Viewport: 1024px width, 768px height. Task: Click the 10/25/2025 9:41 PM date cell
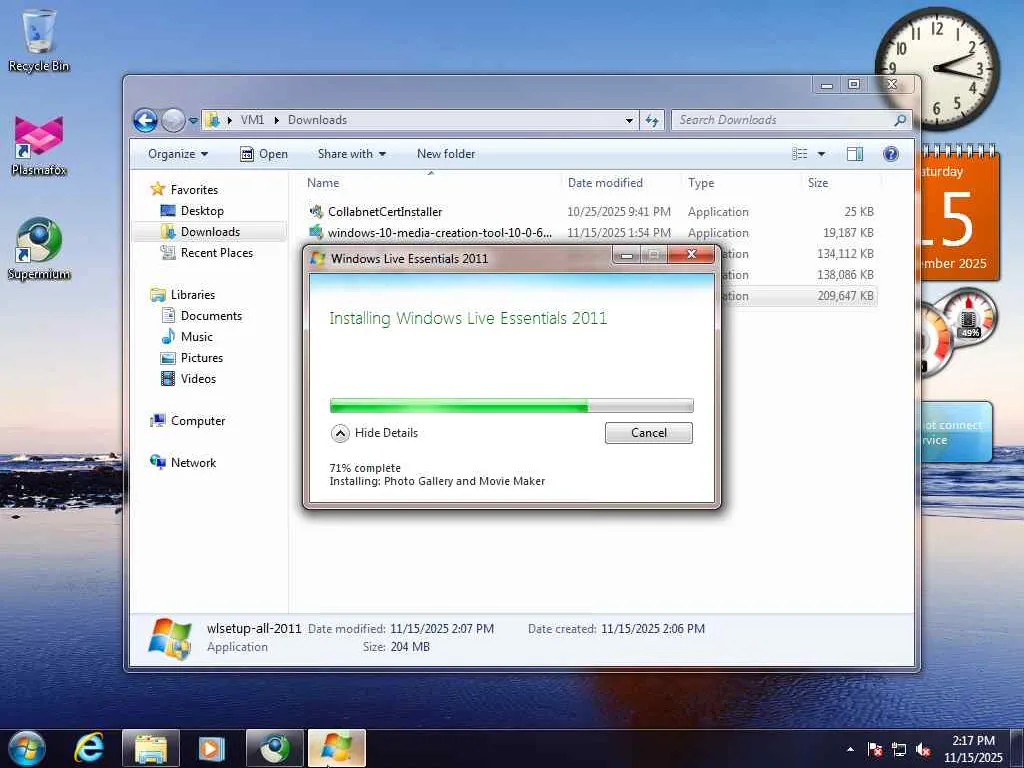[618, 212]
